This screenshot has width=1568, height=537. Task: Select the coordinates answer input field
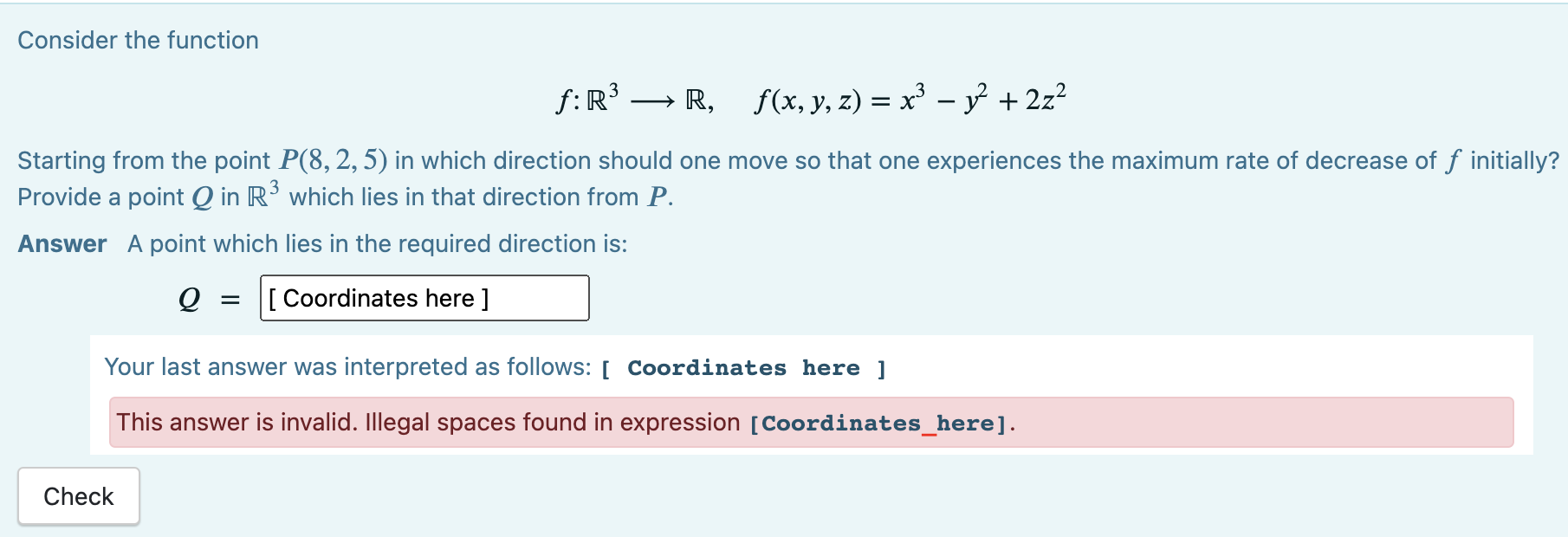[x=423, y=298]
